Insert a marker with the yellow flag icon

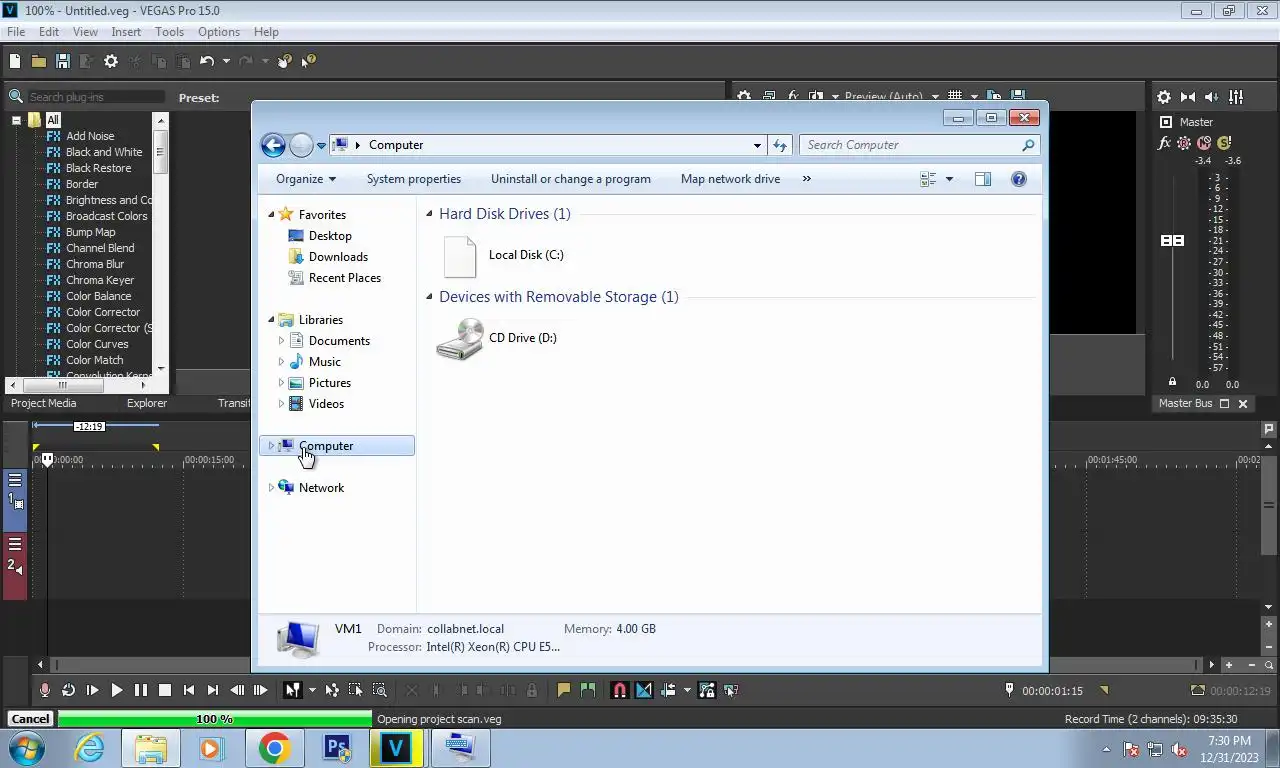coord(564,690)
